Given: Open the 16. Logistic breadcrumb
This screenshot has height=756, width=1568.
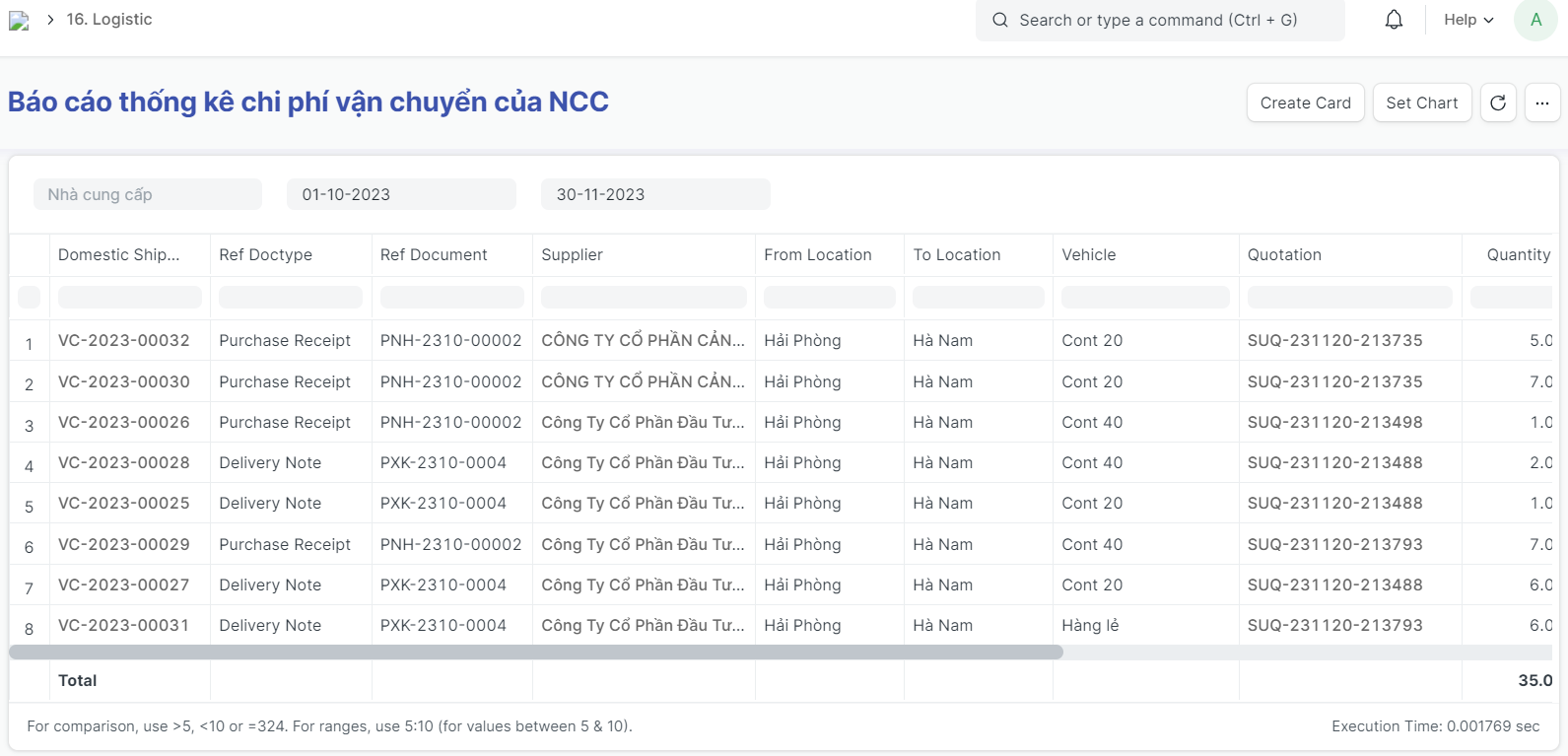Looking at the screenshot, I should [109, 20].
